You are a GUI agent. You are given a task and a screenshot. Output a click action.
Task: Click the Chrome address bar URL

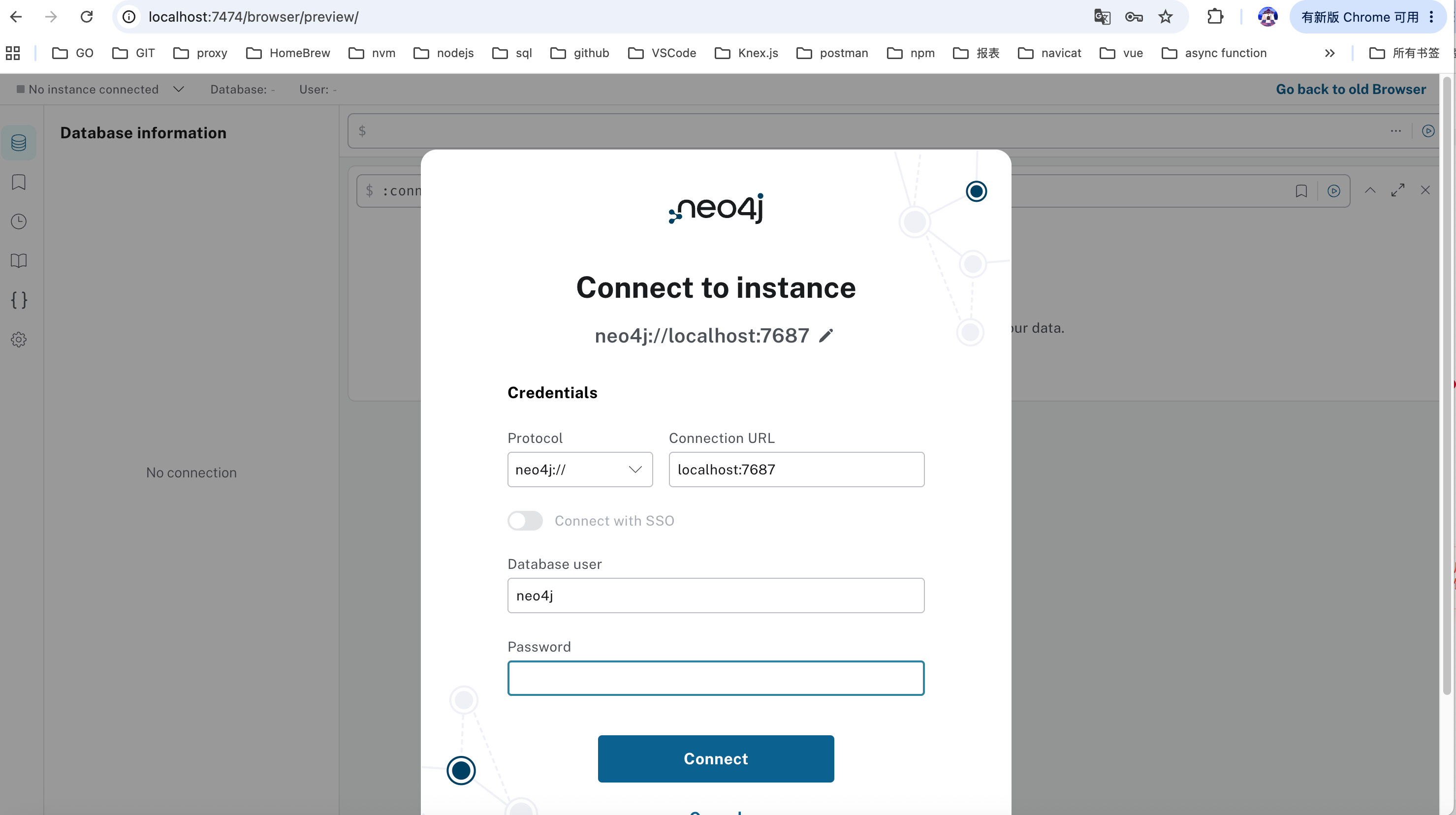click(x=254, y=17)
